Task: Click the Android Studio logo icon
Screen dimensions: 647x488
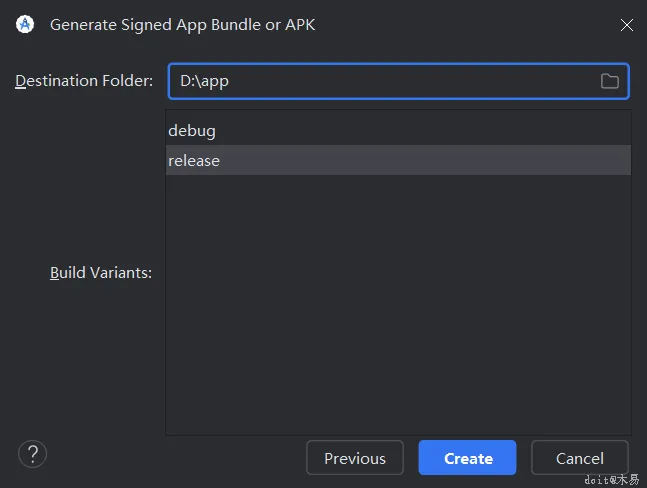Action: point(26,24)
